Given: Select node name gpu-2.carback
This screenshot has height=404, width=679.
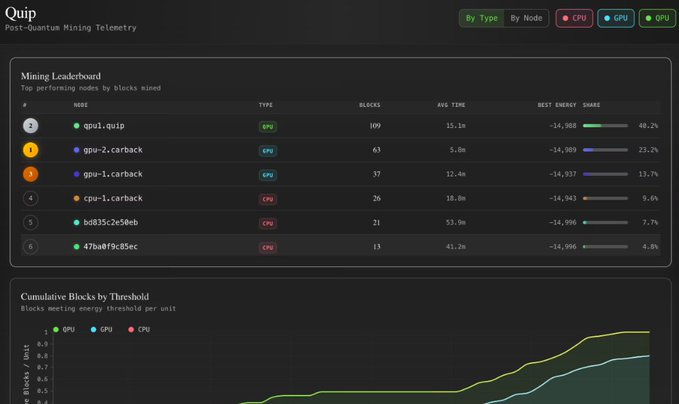Looking at the screenshot, I should [113, 150].
